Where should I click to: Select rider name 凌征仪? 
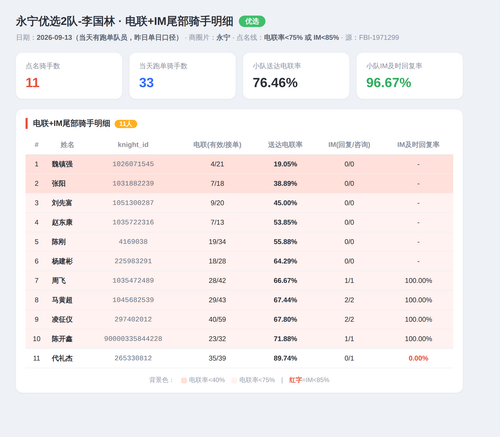pos(62,319)
